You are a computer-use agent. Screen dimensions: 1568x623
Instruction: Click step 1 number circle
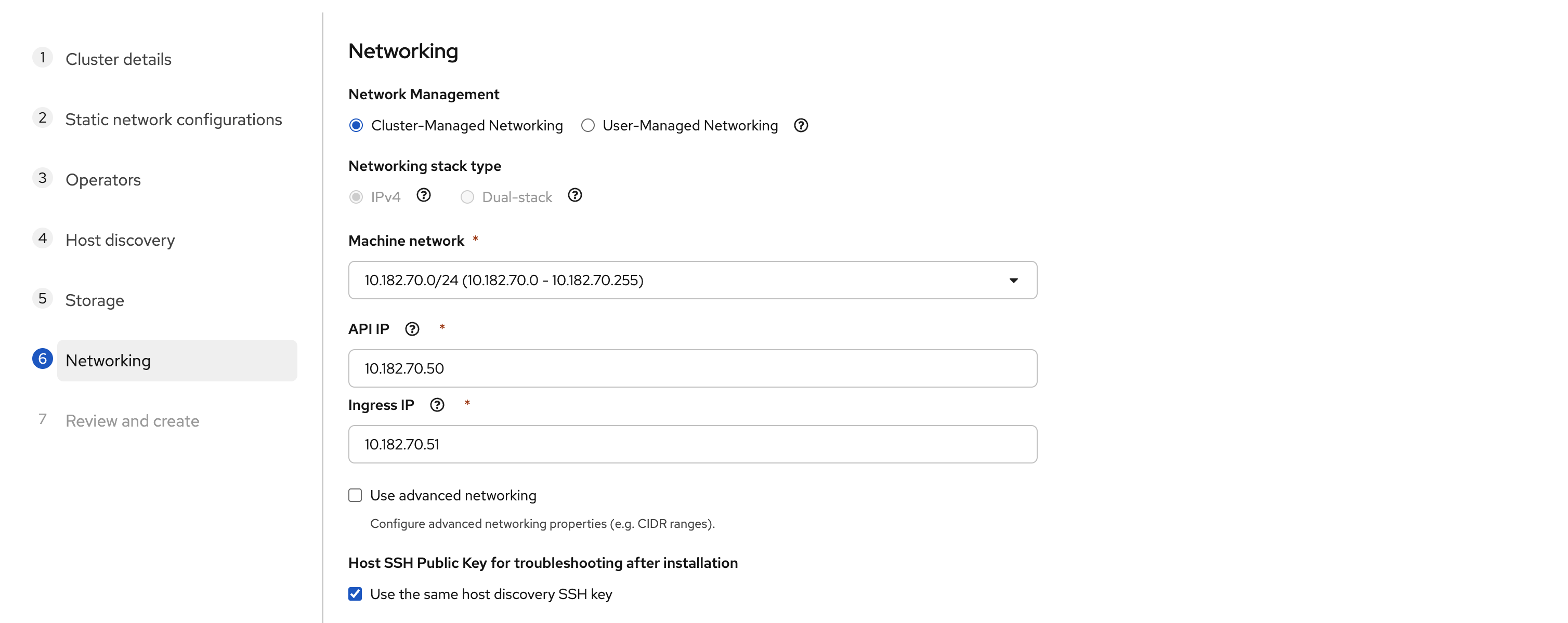pos(43,58)
